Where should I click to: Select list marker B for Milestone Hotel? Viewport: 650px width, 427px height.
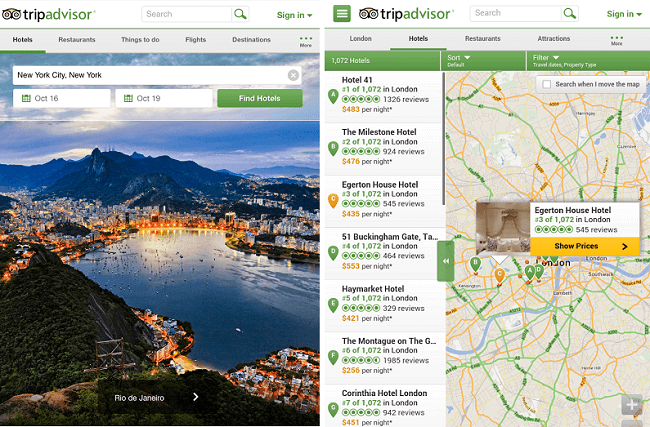333,148
